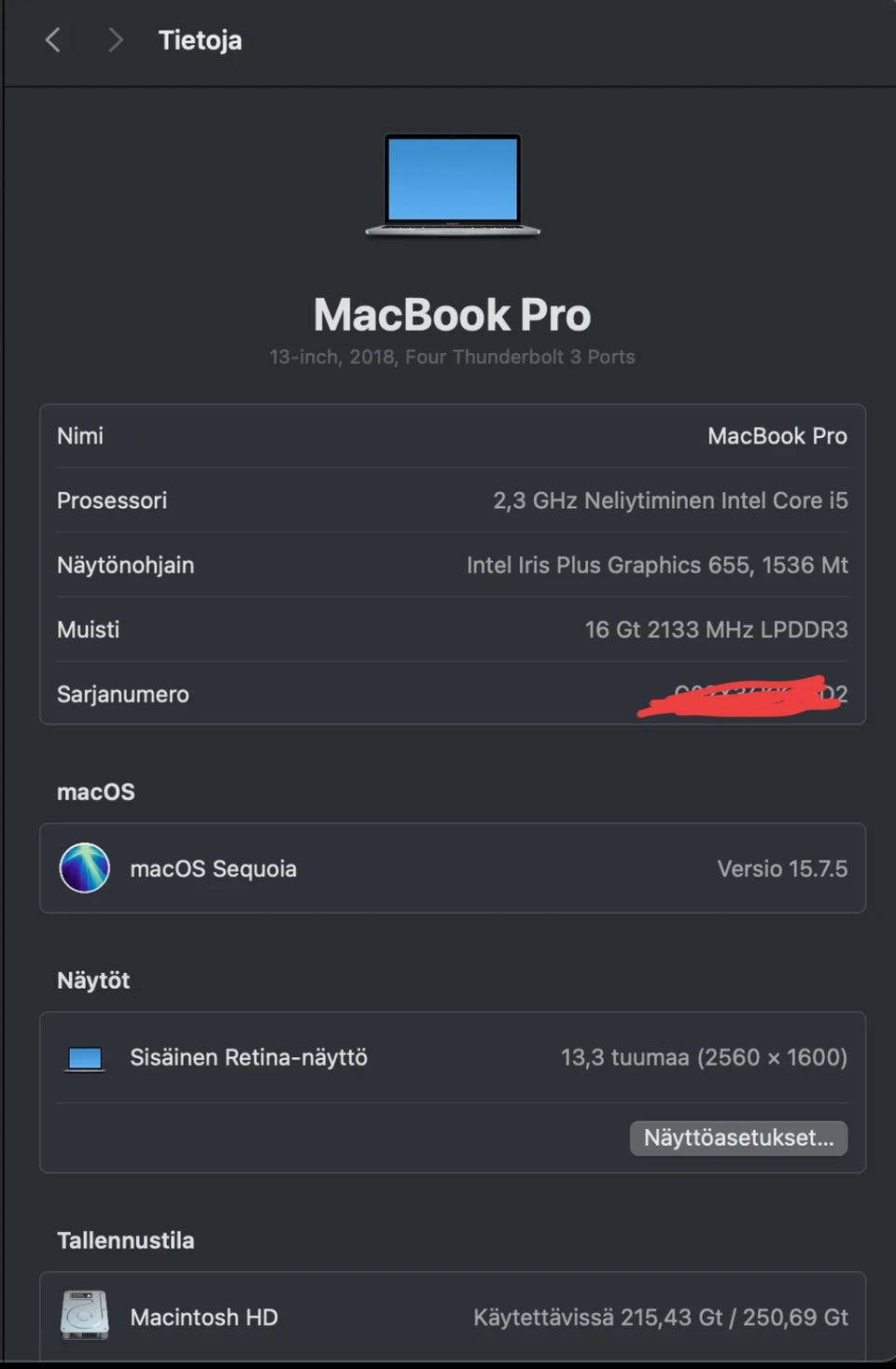
Task: Click the Muisti memory row
Action: [x=452, y=629]
